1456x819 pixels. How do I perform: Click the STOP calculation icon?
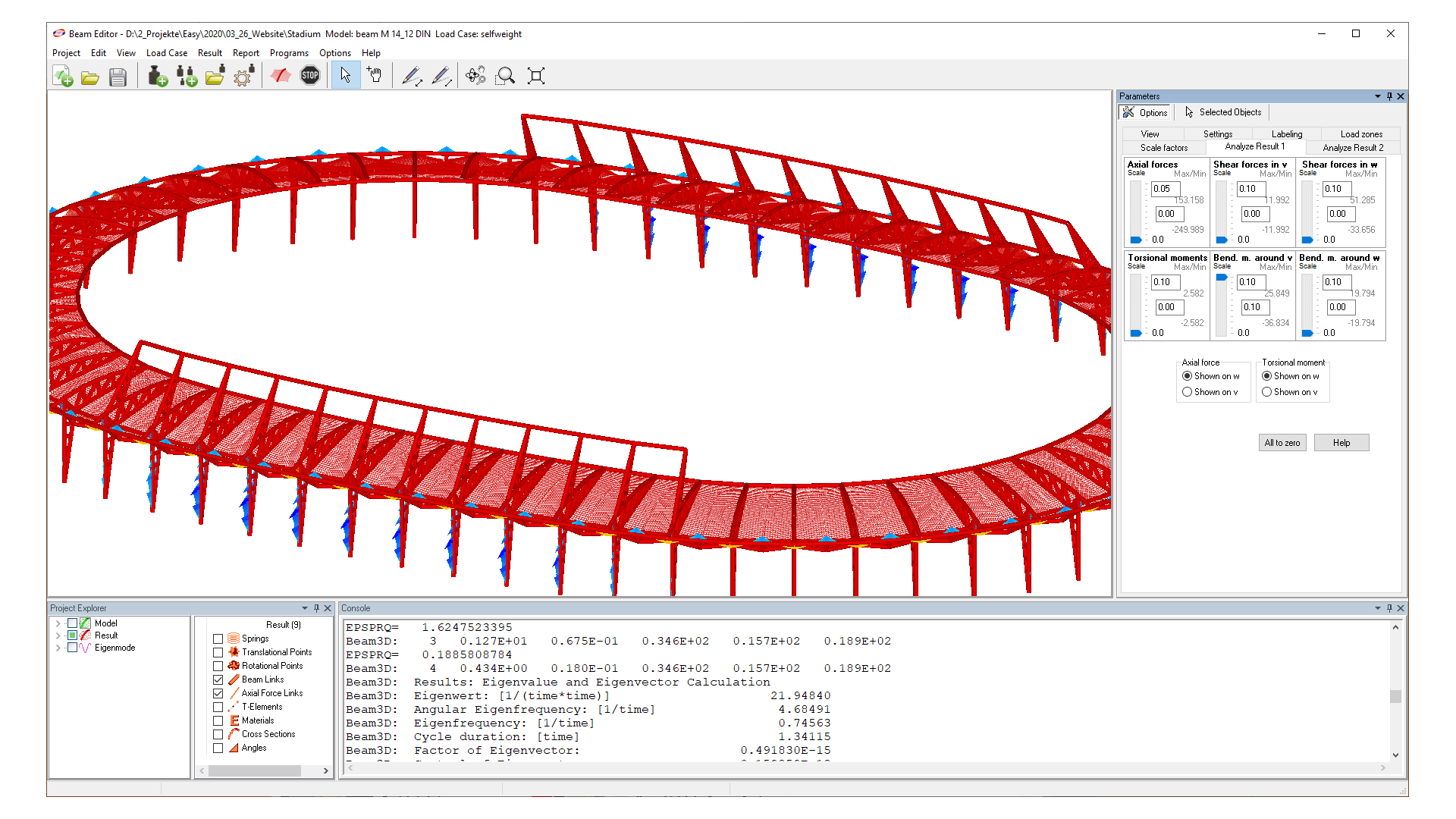coord(310,75)
